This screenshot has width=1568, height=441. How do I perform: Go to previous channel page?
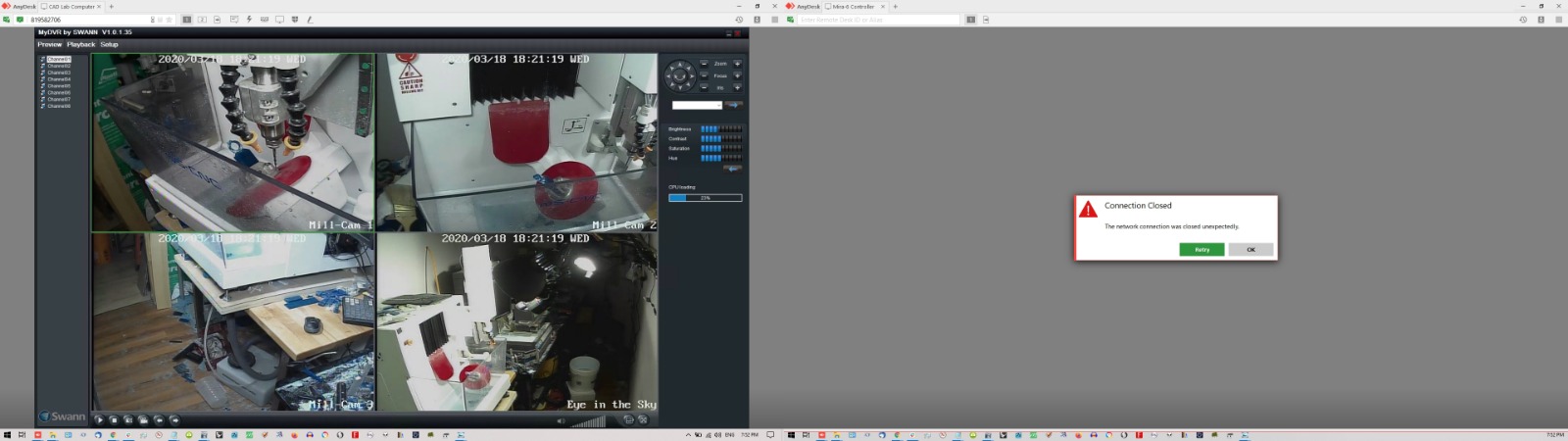(159, 419)
